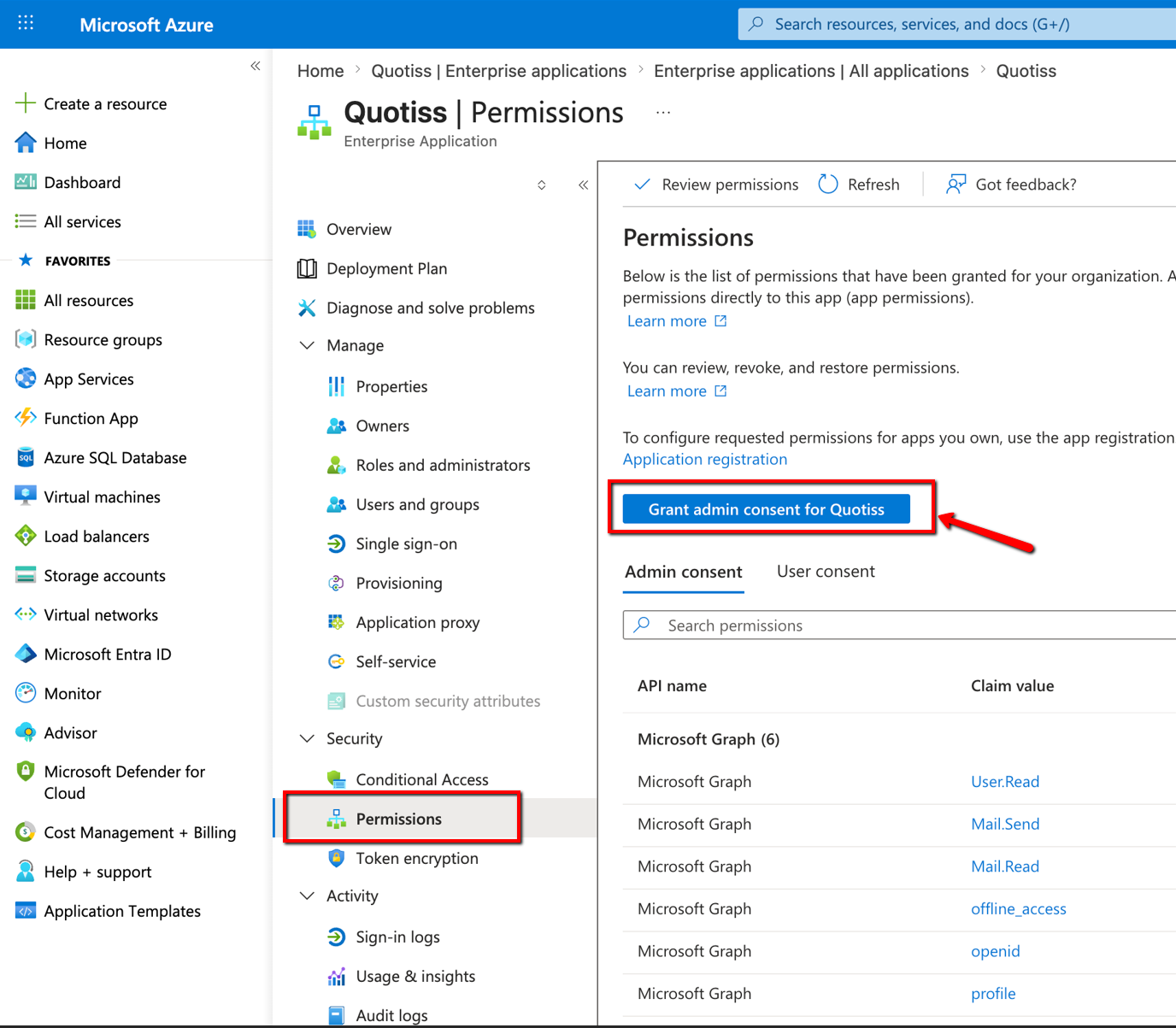Screen dimensions: 1176x1028
Task: Open Diagnose and solve problems
Action: pos(431,308)
